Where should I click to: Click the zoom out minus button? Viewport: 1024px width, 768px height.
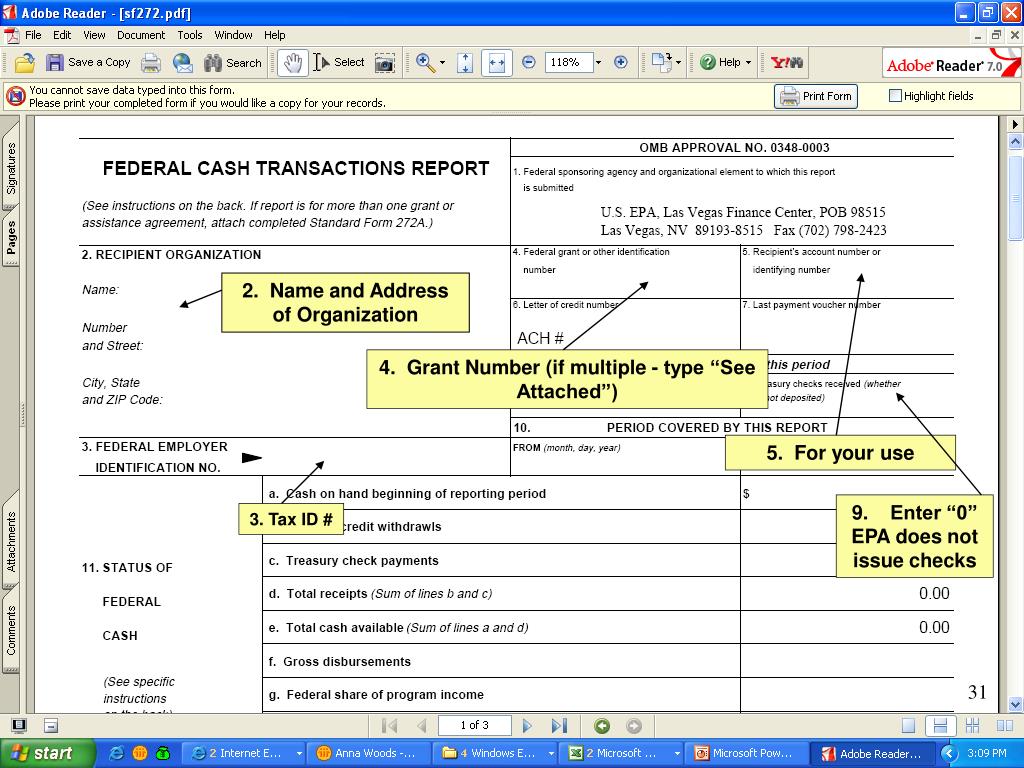coord(529,63)
